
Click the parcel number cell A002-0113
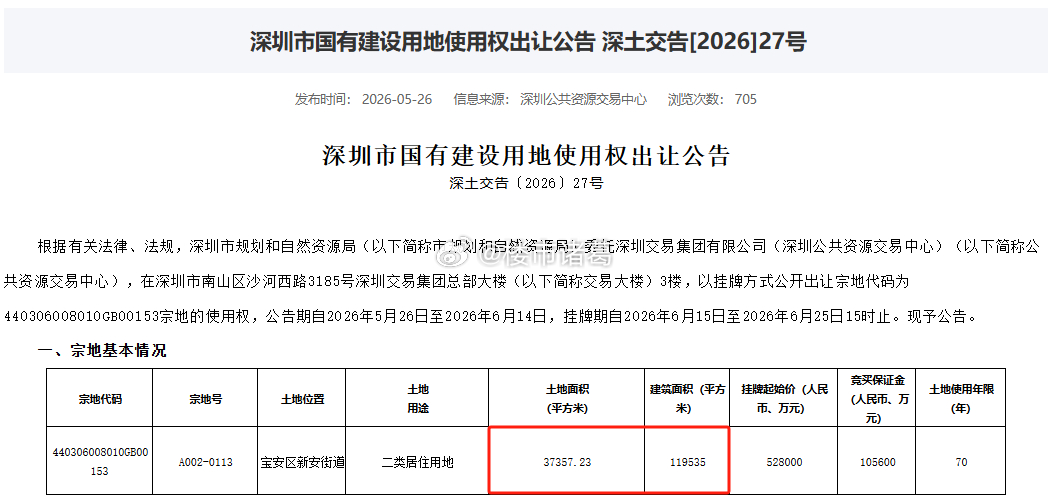205,462
